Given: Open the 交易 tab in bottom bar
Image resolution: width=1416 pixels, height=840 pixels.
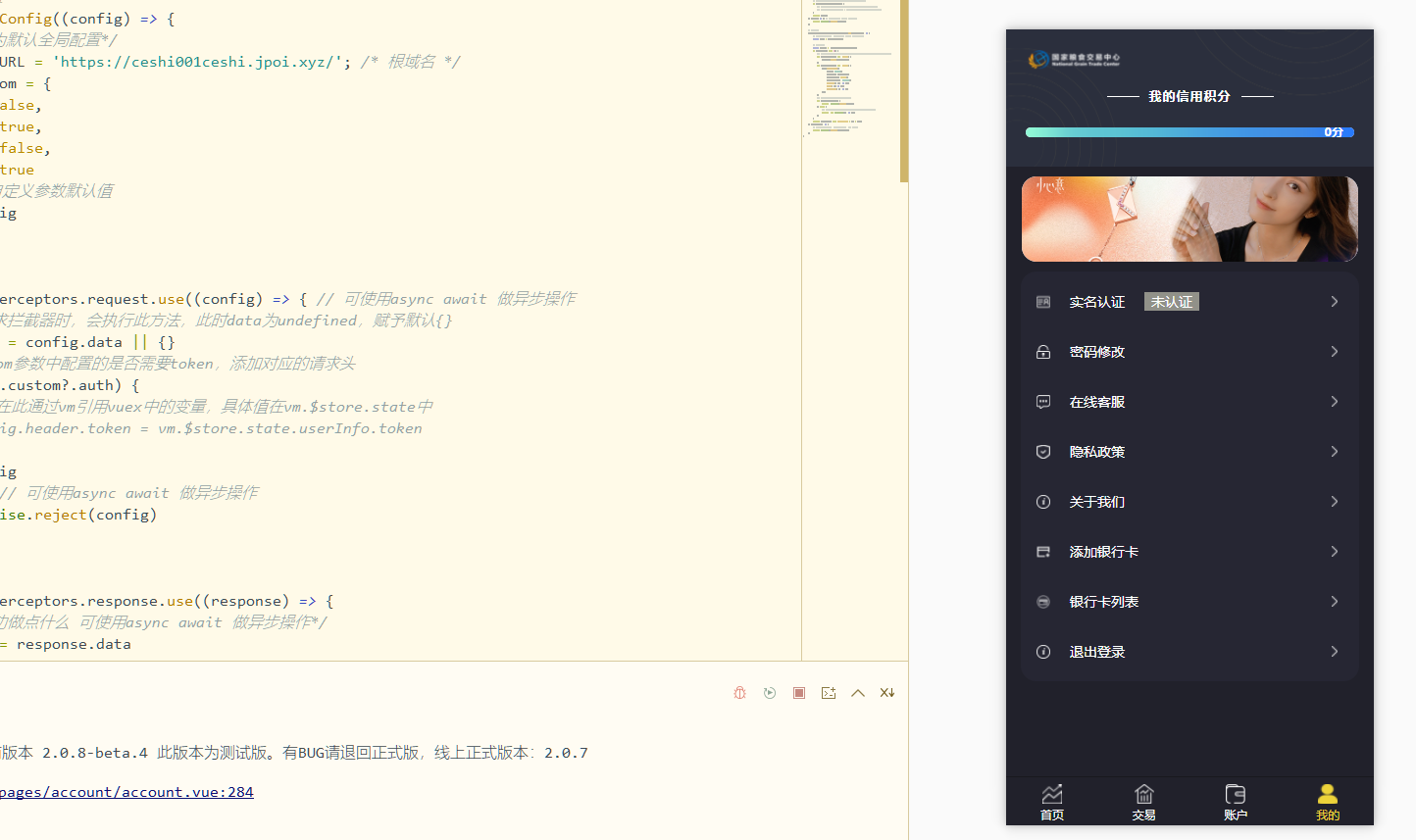Looking at the screenshot, I should point(1143,802).
